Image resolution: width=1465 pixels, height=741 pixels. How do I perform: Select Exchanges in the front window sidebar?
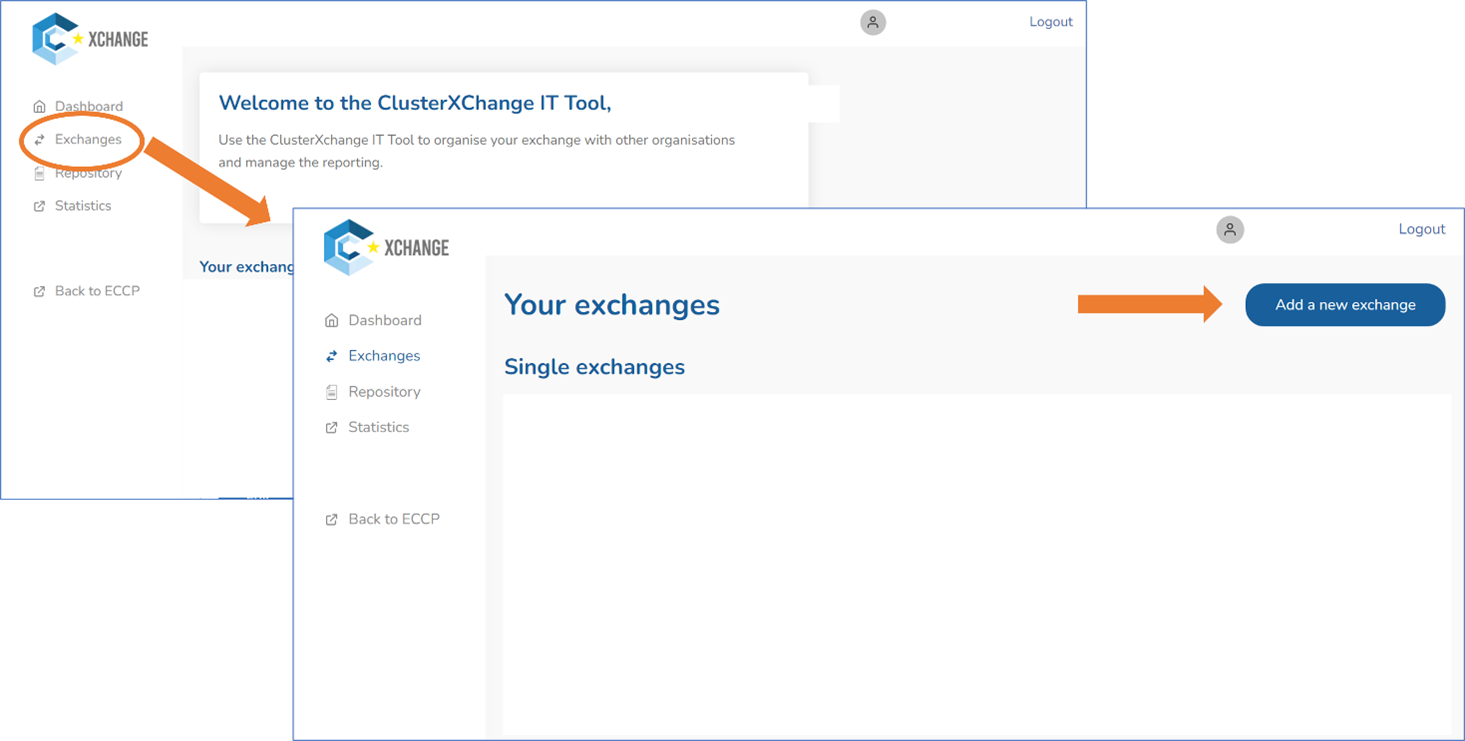coord(384,356)
